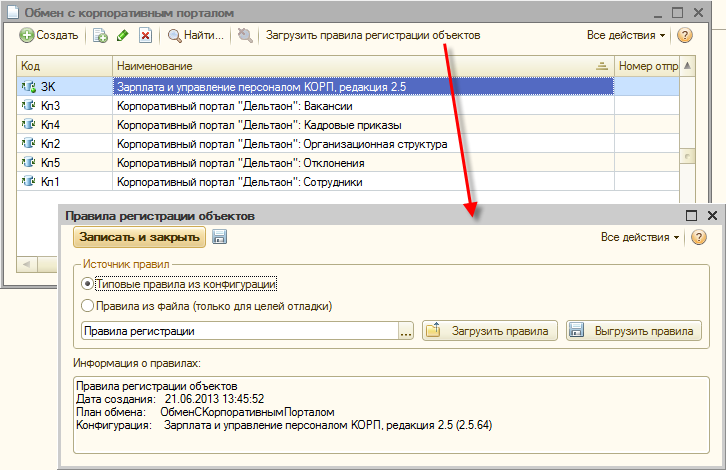Click the grayed search-cancel icon after Найти
This screenshot has height=470, width=726.
click(245, 35)
